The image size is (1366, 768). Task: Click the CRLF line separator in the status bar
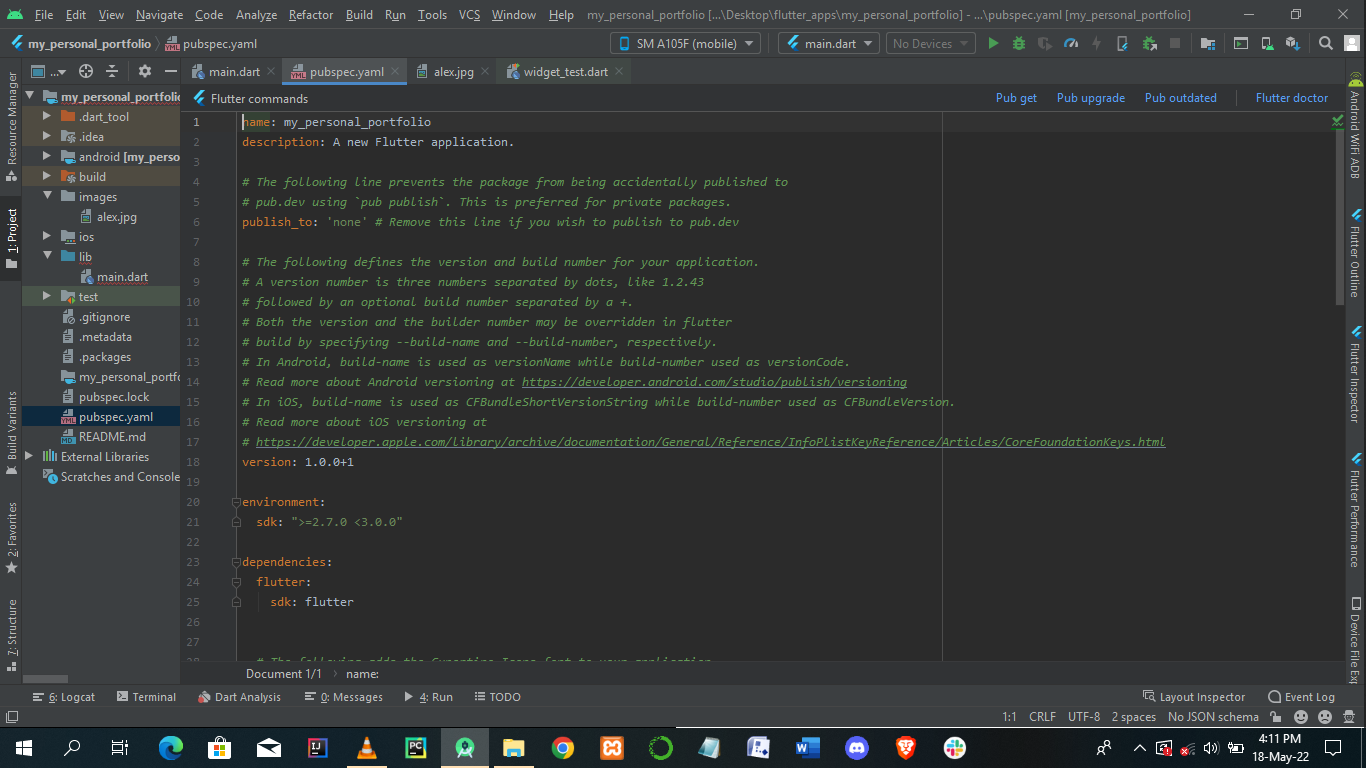point(1042,717)
